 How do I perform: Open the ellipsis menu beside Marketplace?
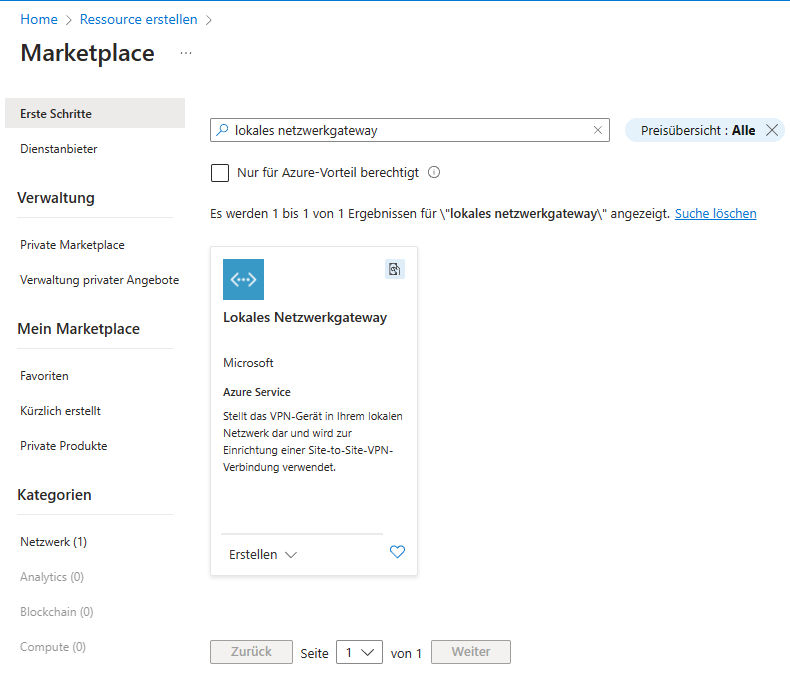(186, 53)
